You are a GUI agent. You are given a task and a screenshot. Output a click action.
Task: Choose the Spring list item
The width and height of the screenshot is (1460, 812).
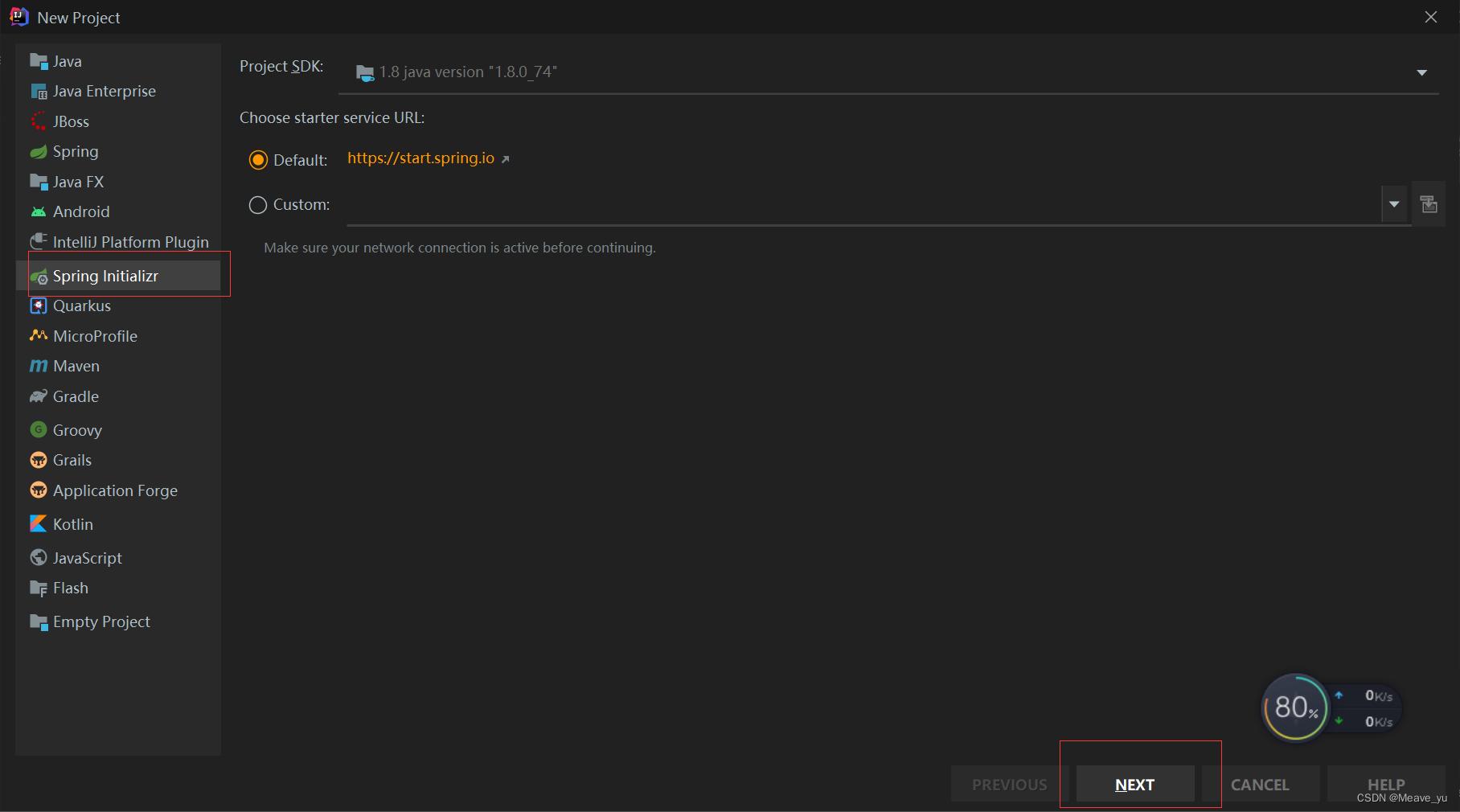pyautogui.click(x=118, y=151)
